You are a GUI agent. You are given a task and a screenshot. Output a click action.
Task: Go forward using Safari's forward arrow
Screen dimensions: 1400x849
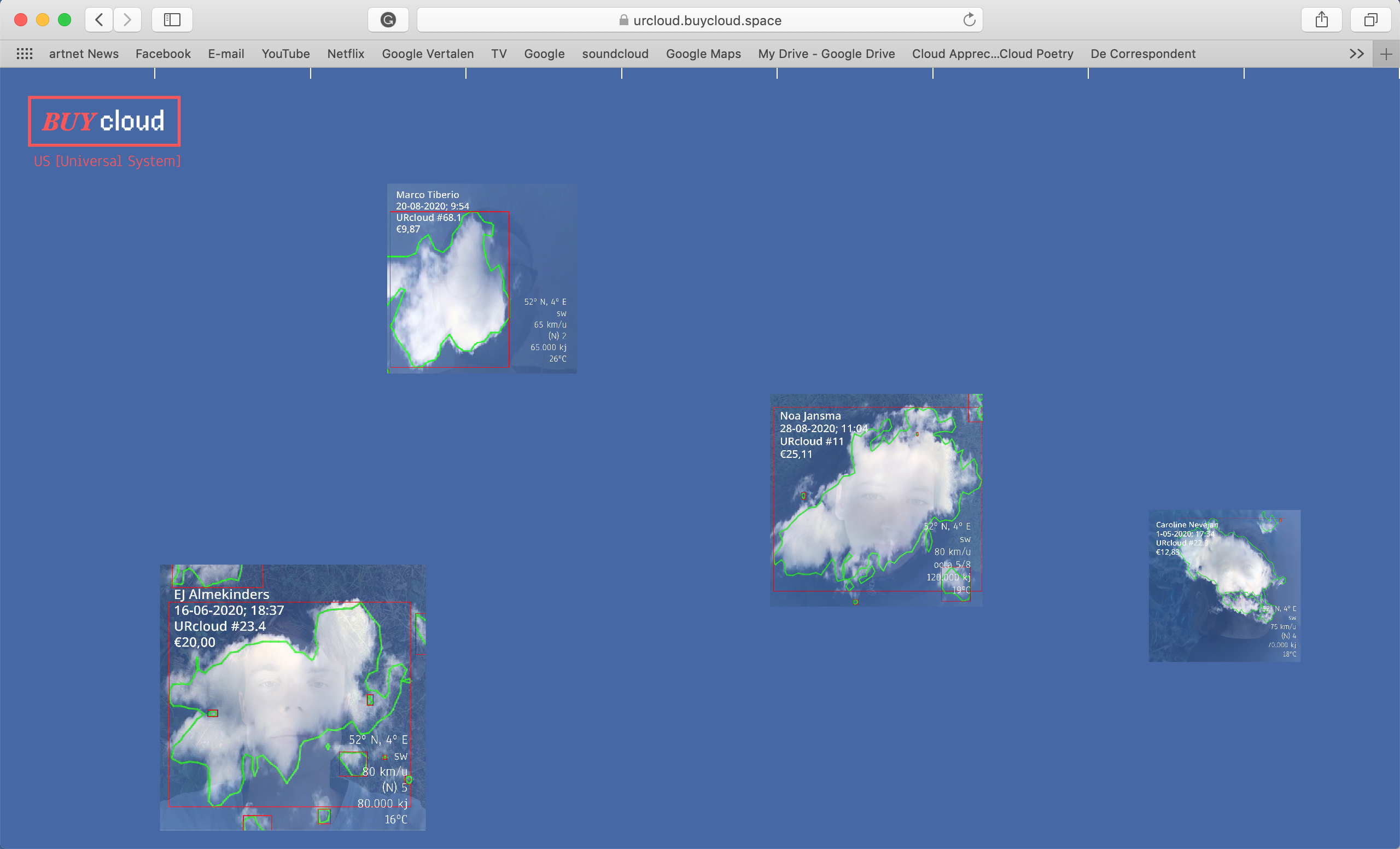127,20
